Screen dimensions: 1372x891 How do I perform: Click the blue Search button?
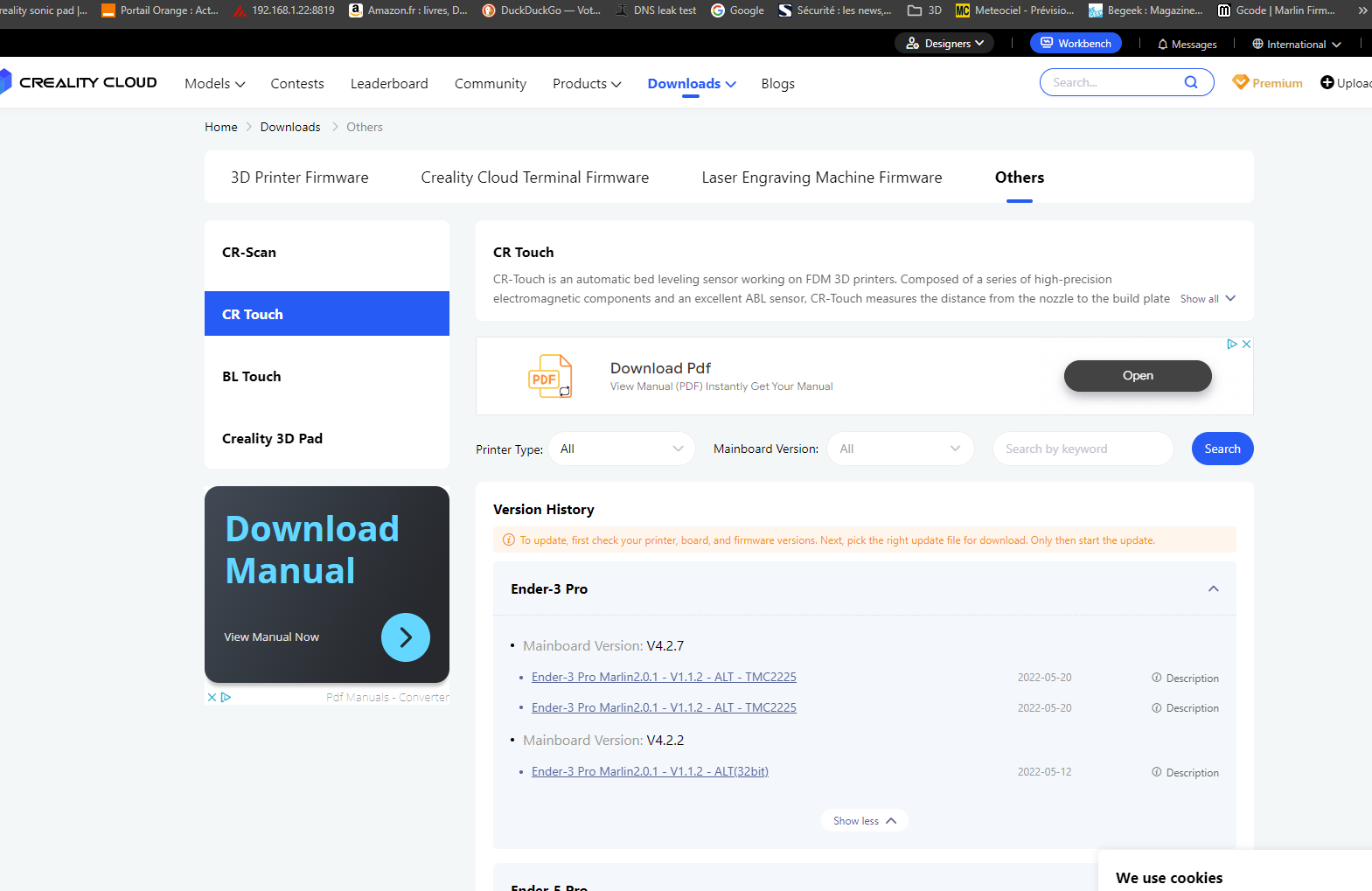[x=1222, y=449]
